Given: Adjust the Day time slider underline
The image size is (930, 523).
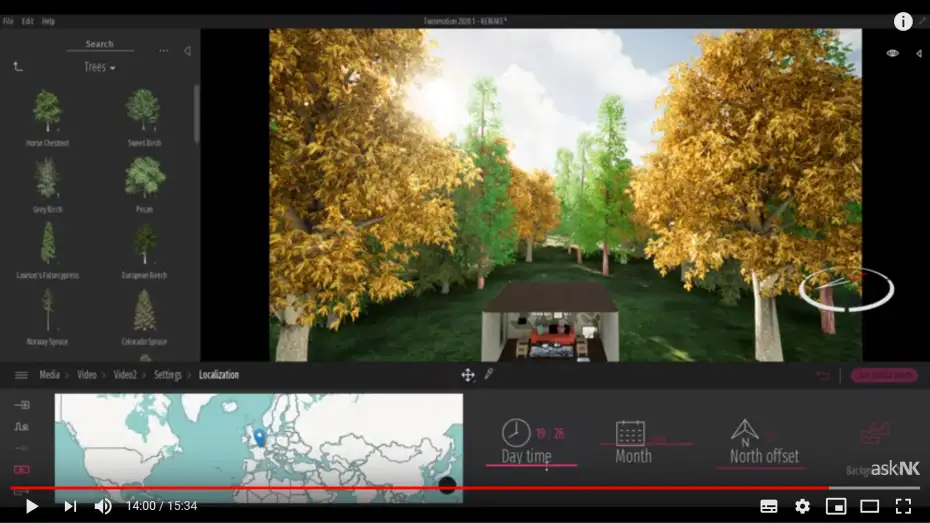Looking at the screenshot, I should (x=531, y=466).
